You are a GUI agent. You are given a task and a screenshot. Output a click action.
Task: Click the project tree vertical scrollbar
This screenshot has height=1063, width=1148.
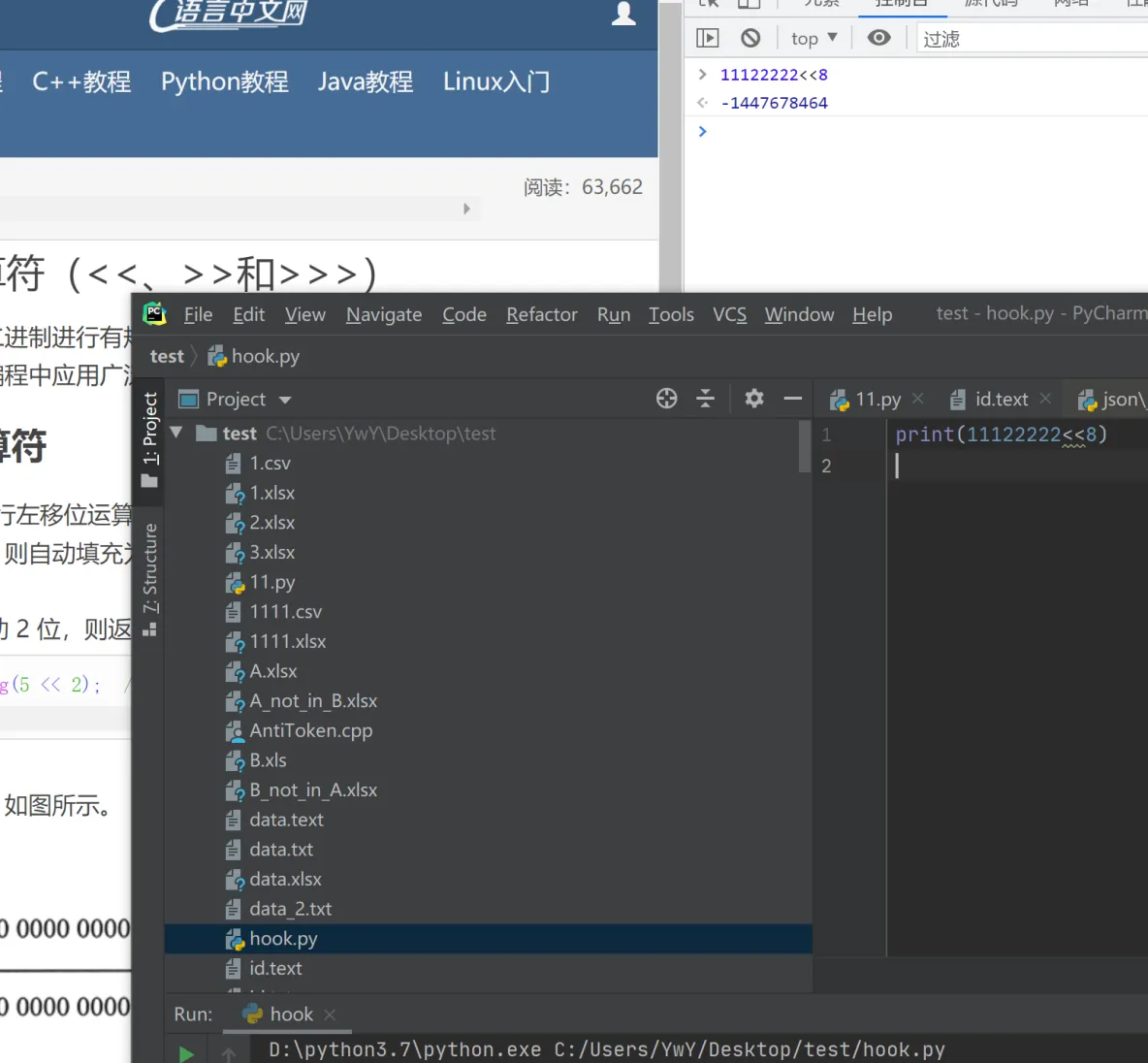click(x=805, y=447)
